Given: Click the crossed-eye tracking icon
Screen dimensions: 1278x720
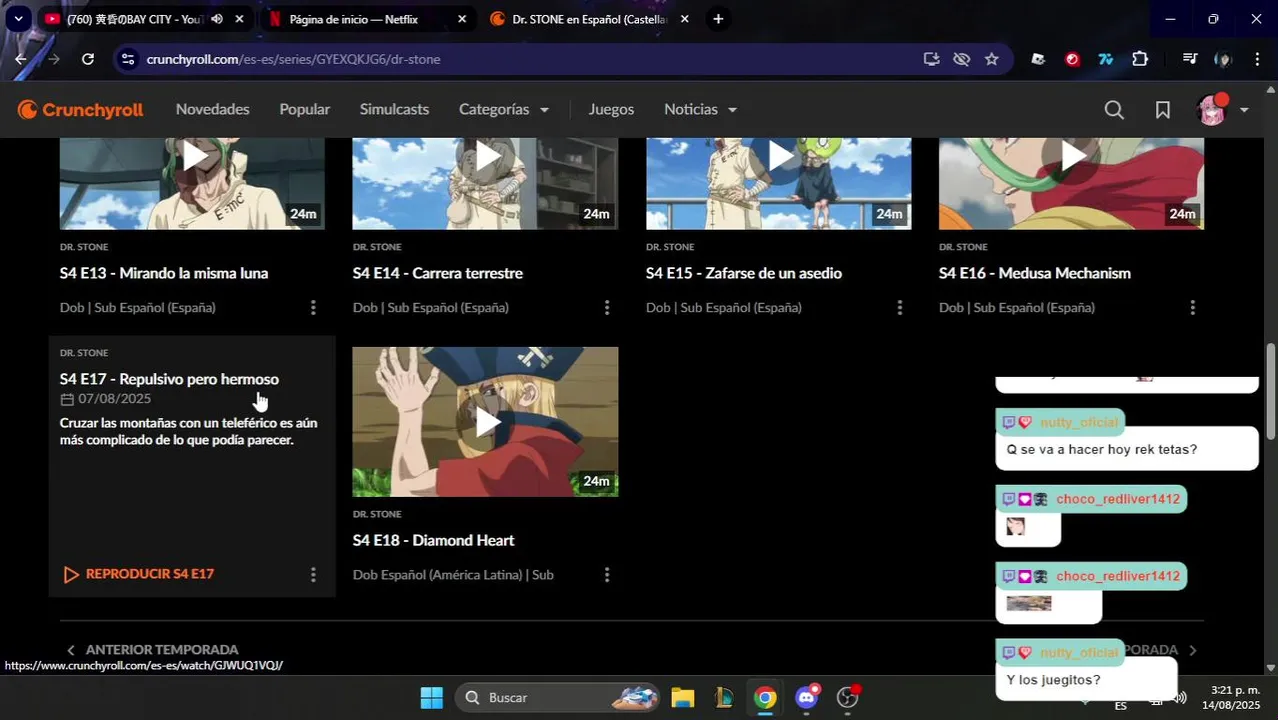Looking at the screenshot, I should pyautogui.click(x=961, y=59).
